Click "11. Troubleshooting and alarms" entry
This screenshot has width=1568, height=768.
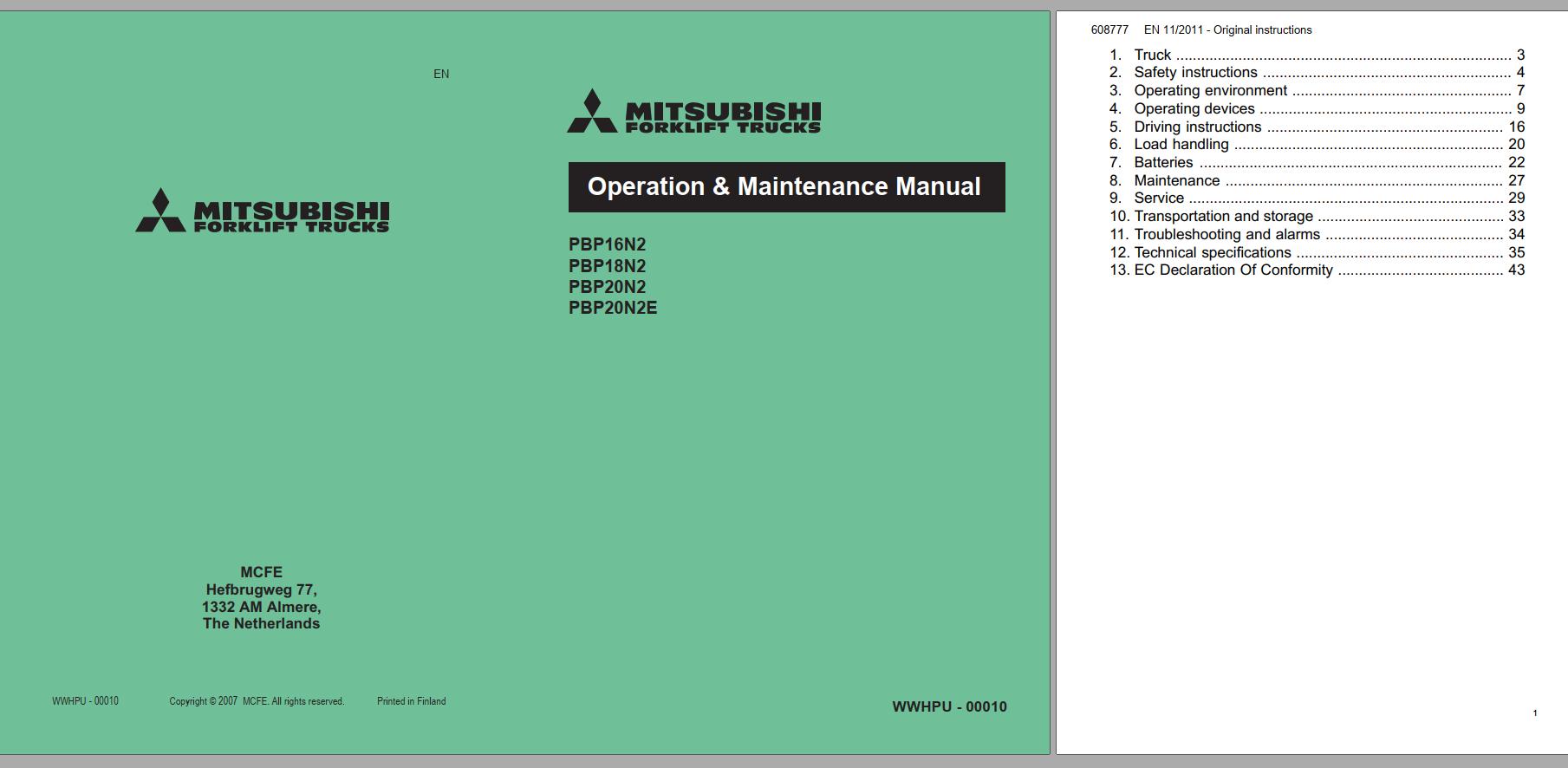[1317, 234]
